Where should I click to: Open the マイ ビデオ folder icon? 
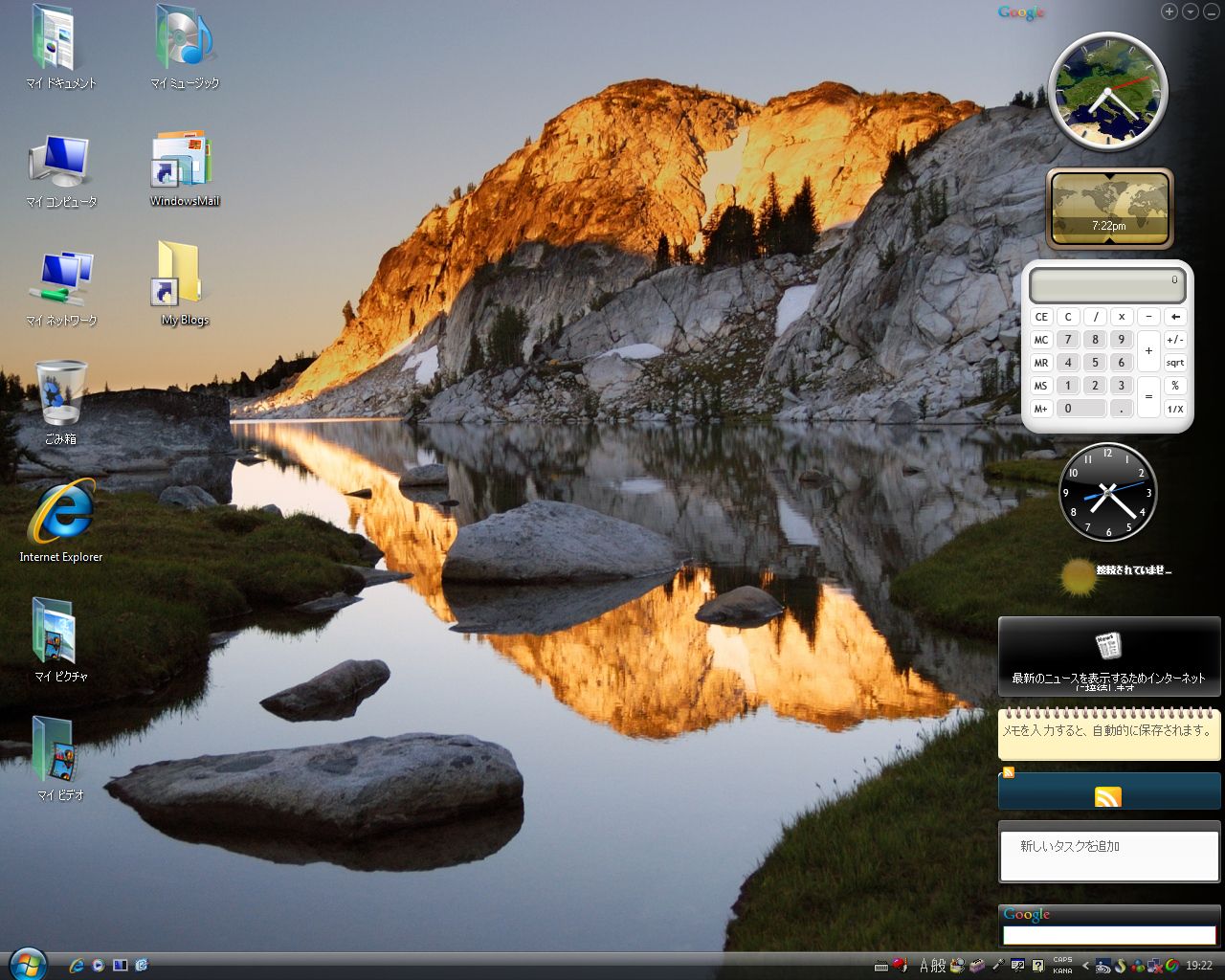click(60, 758)
